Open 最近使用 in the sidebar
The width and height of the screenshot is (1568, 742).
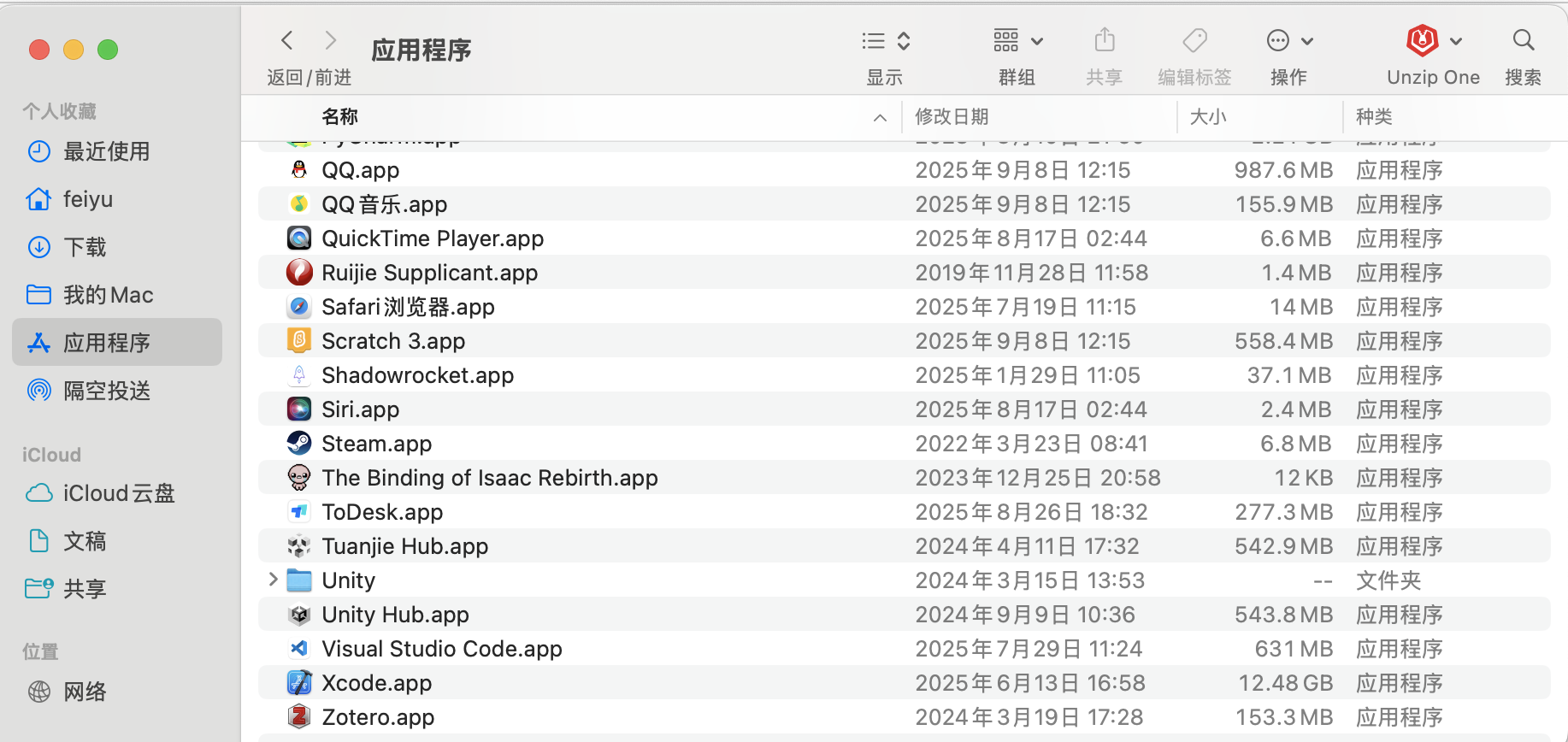coord(117,151)
